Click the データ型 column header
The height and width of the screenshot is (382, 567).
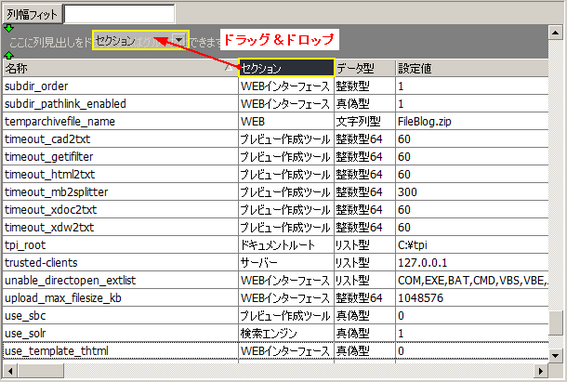[365, 68]
